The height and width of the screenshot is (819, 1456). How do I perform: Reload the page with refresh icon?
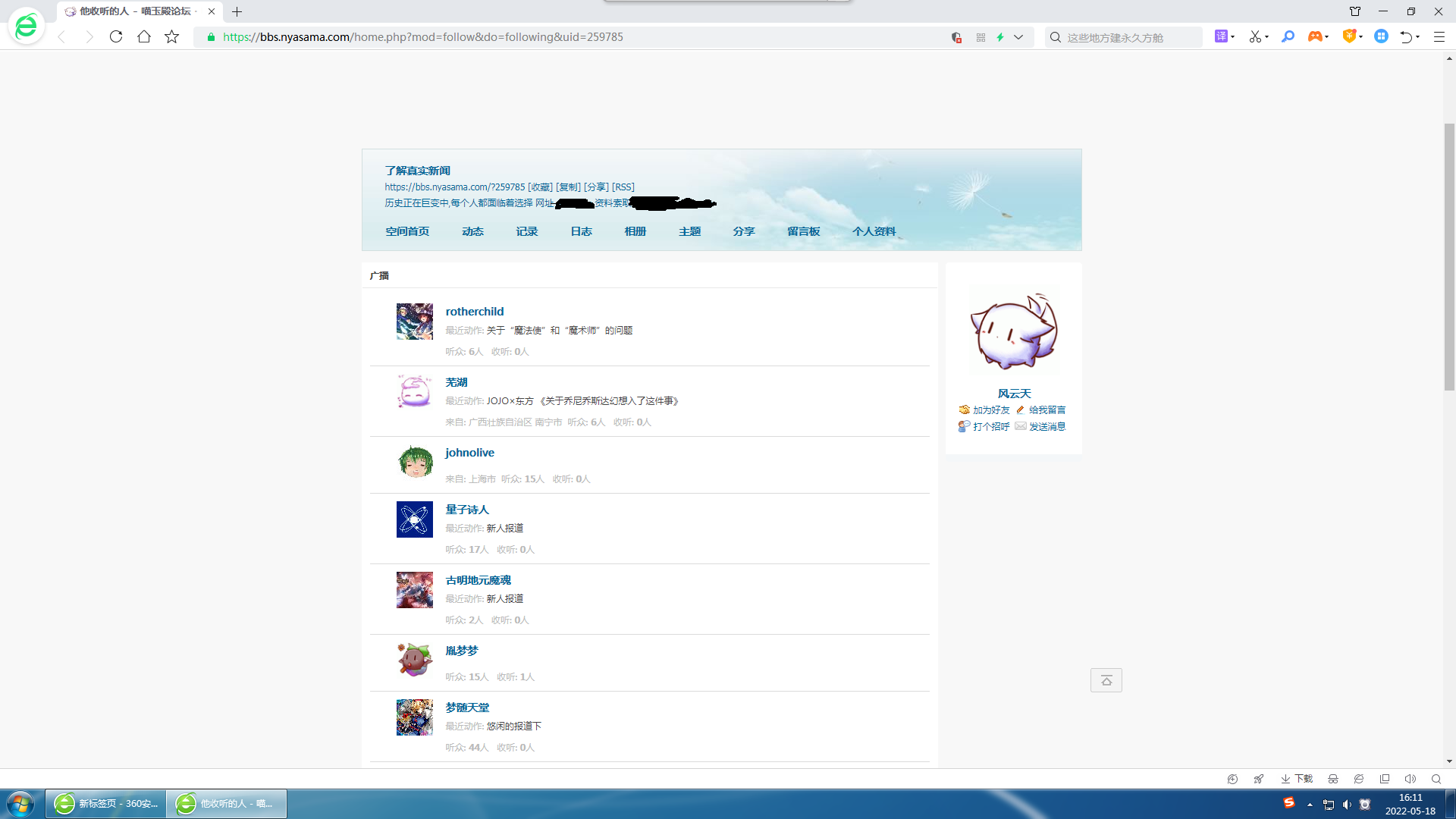[x=116, y=36]
